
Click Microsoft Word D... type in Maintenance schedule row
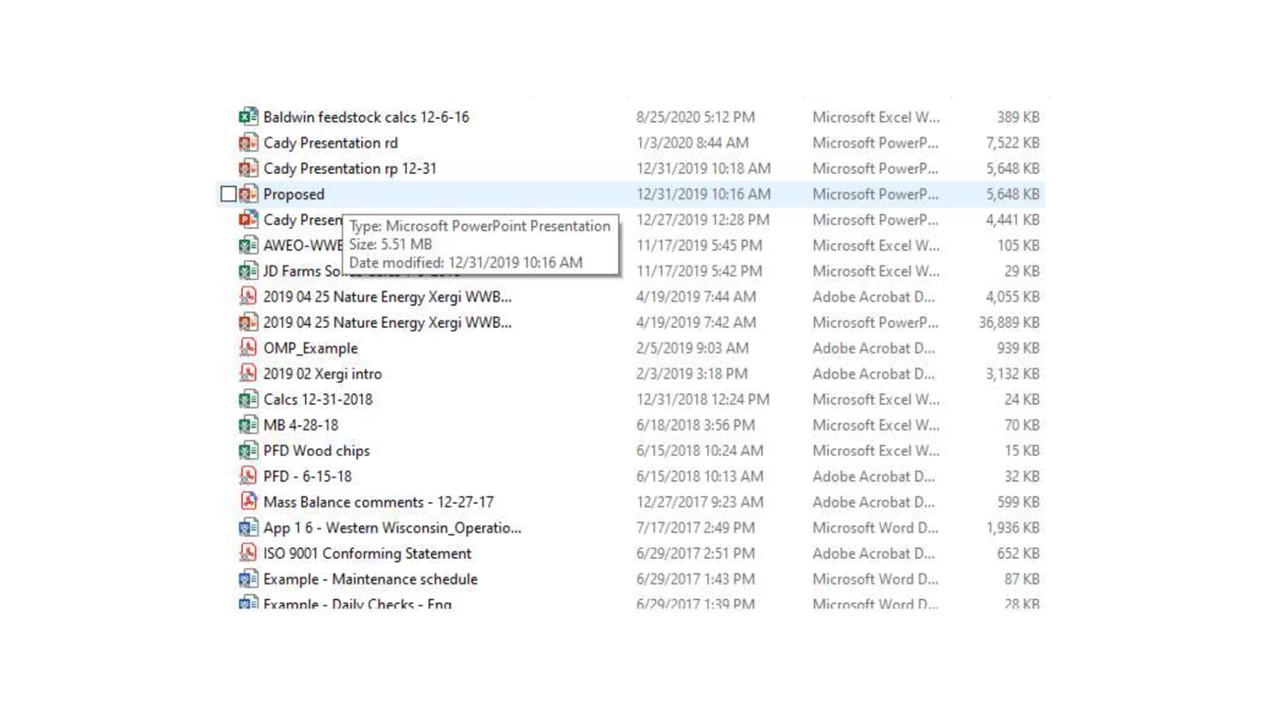(875, 579)
